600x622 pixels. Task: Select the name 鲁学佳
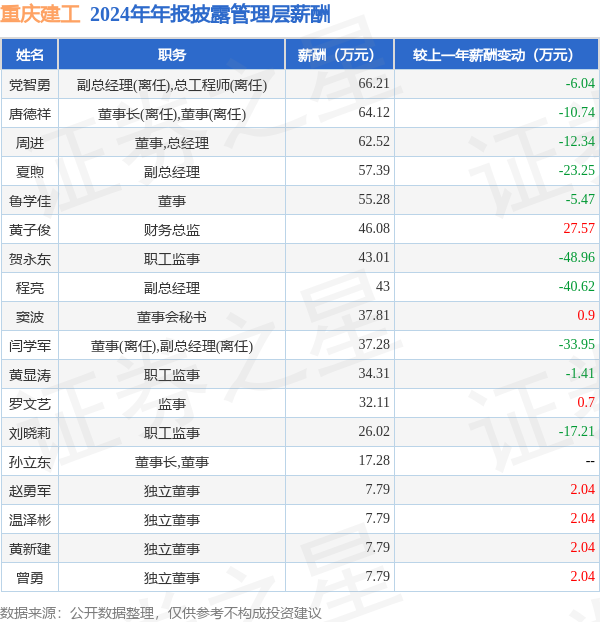pos(30,201)
